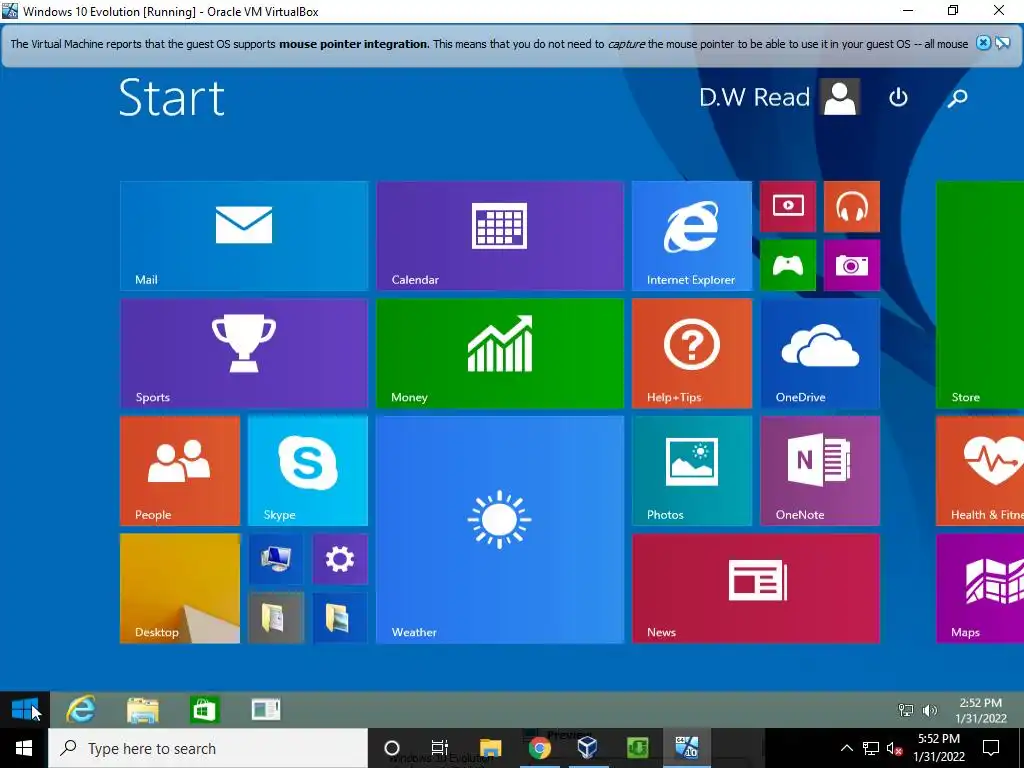Open the magenta Camera tile
The width and height of the screenshot is (1024, 768).
(852, 265)
